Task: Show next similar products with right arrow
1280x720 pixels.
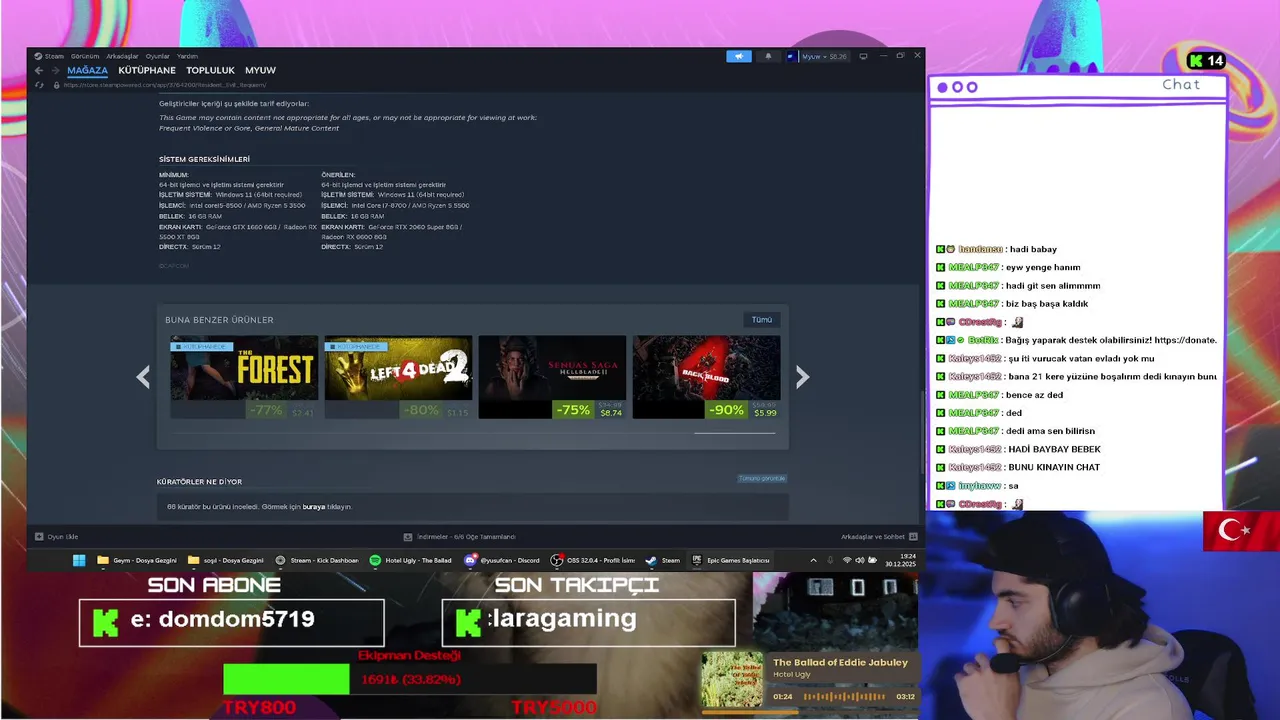Action: click(802, 377)
